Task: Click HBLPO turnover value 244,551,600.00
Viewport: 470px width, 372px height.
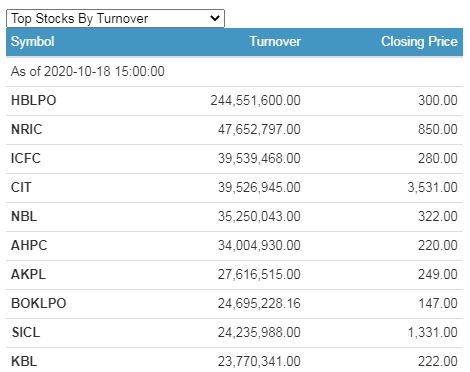Action: pyautogui.click(x=255, y=100)
